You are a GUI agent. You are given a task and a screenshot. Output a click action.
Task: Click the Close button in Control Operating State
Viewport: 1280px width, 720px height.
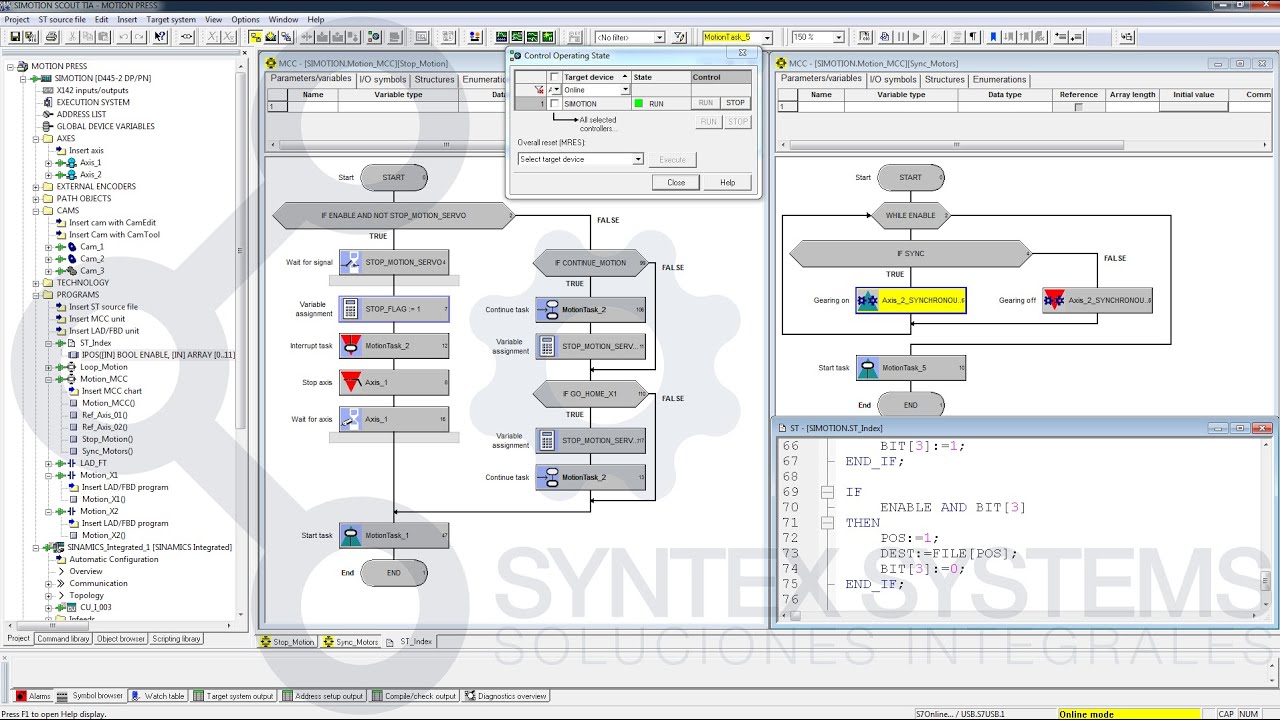tap(676, 182)
